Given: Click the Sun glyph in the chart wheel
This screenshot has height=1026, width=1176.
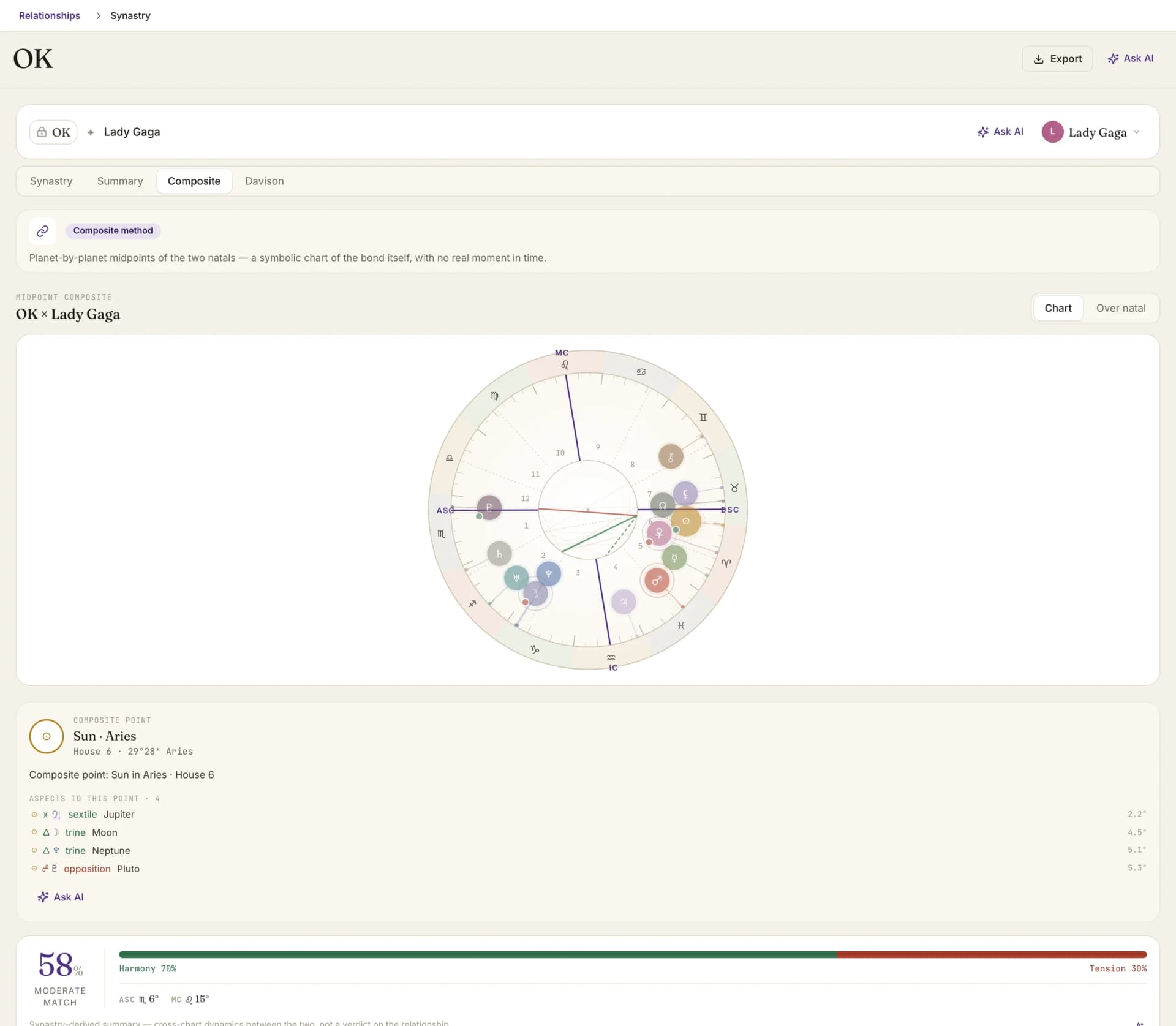Looking at the screenshot, I should click(x=686, y=521).
